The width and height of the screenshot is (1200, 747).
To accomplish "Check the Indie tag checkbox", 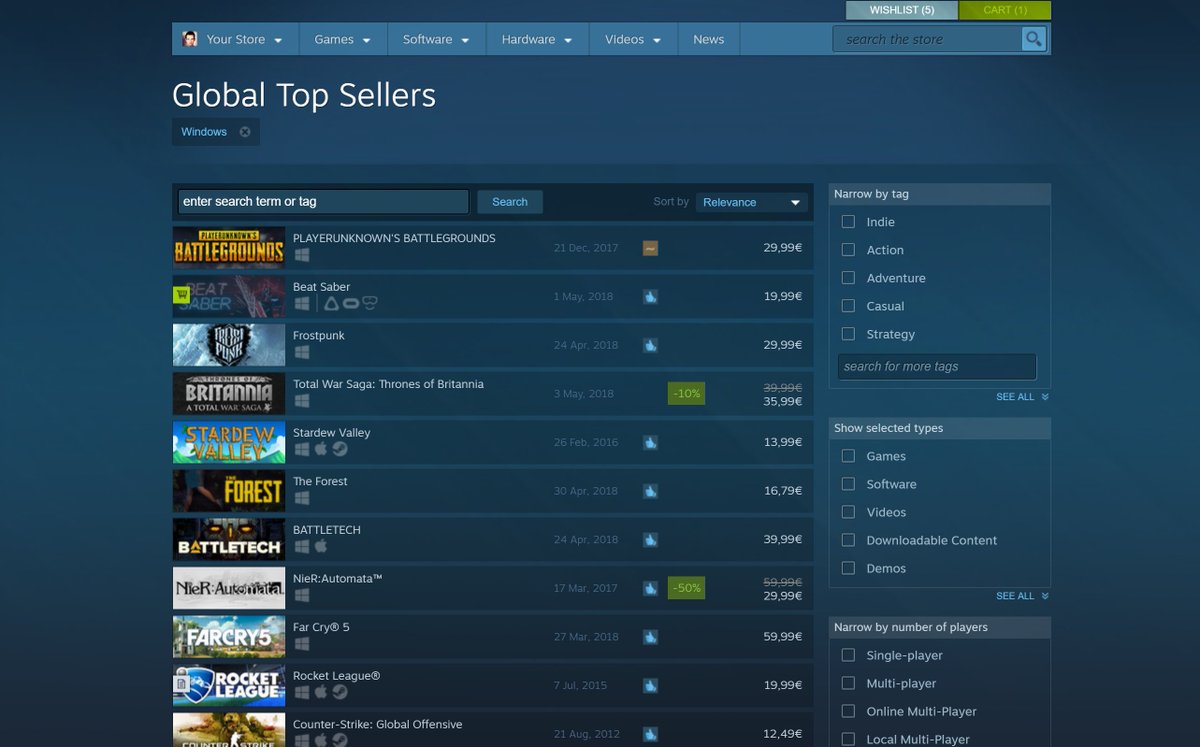I will pos(848,222).
